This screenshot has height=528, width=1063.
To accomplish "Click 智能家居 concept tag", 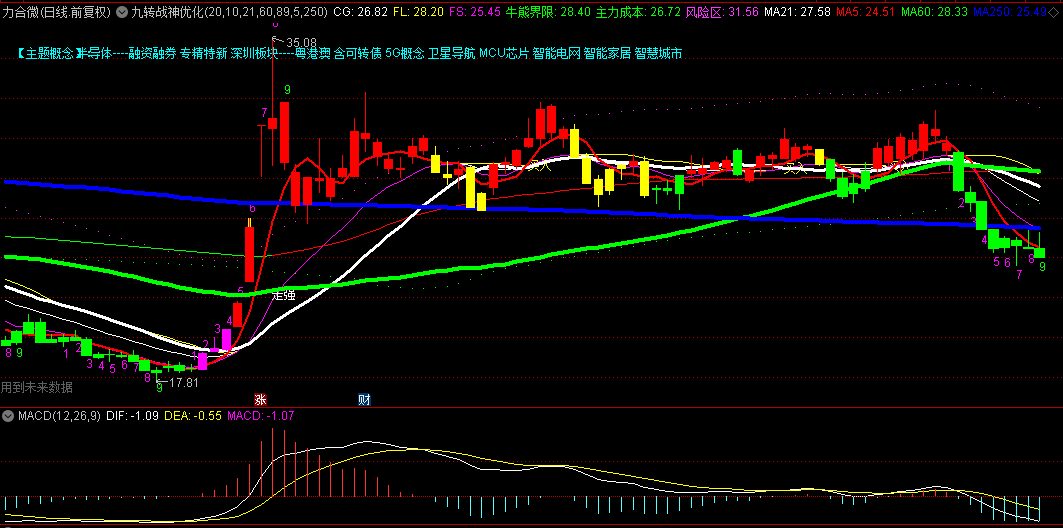I will 607,54.
